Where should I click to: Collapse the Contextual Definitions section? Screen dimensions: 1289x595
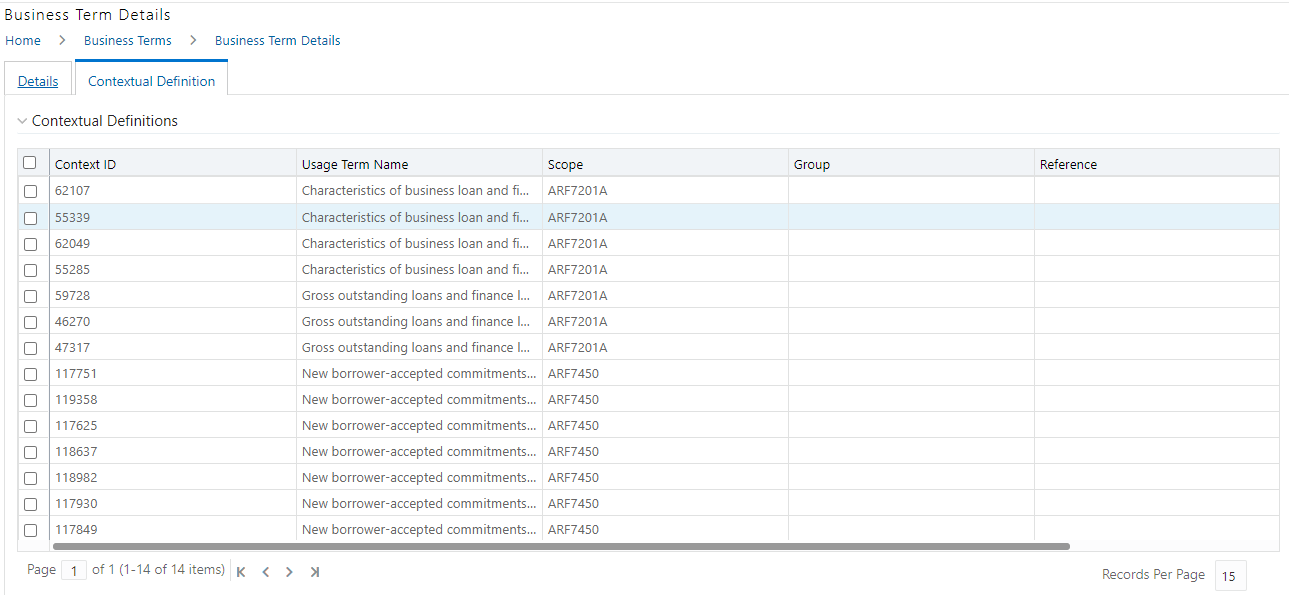point(21,120)
